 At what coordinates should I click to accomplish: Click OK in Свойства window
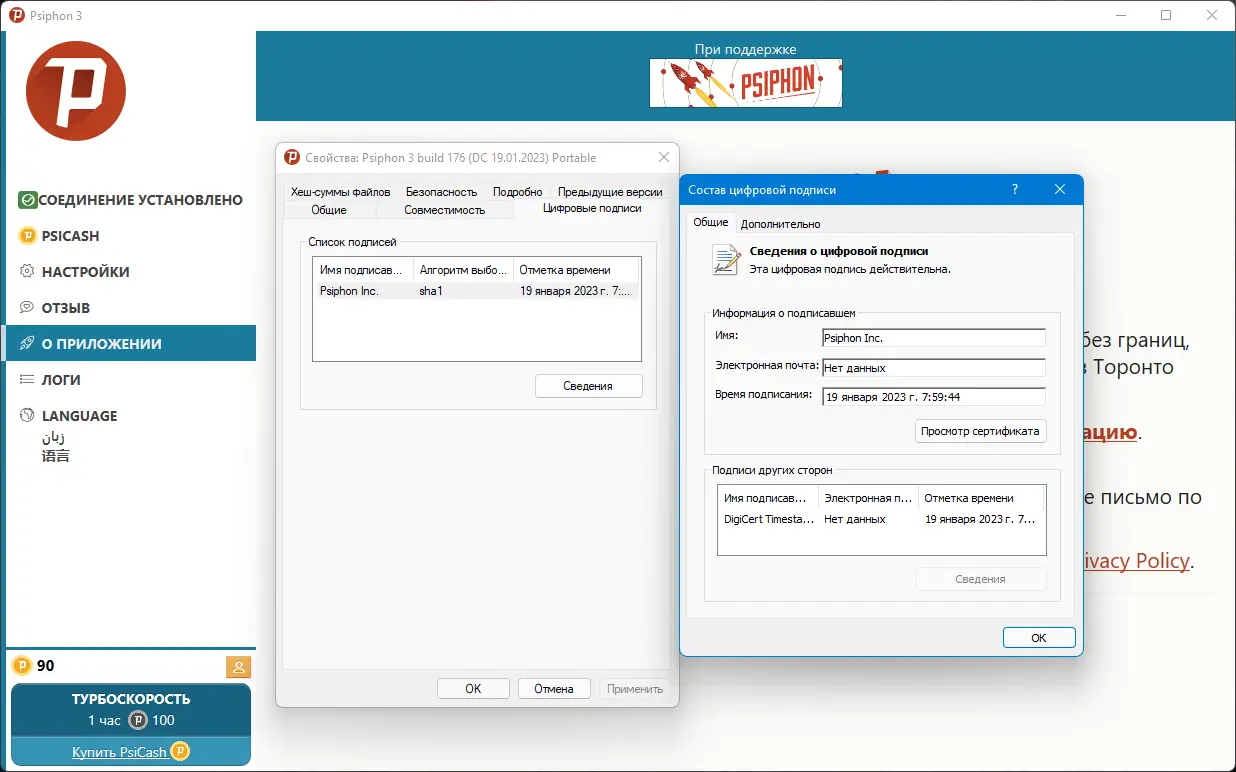coord(473,688)
